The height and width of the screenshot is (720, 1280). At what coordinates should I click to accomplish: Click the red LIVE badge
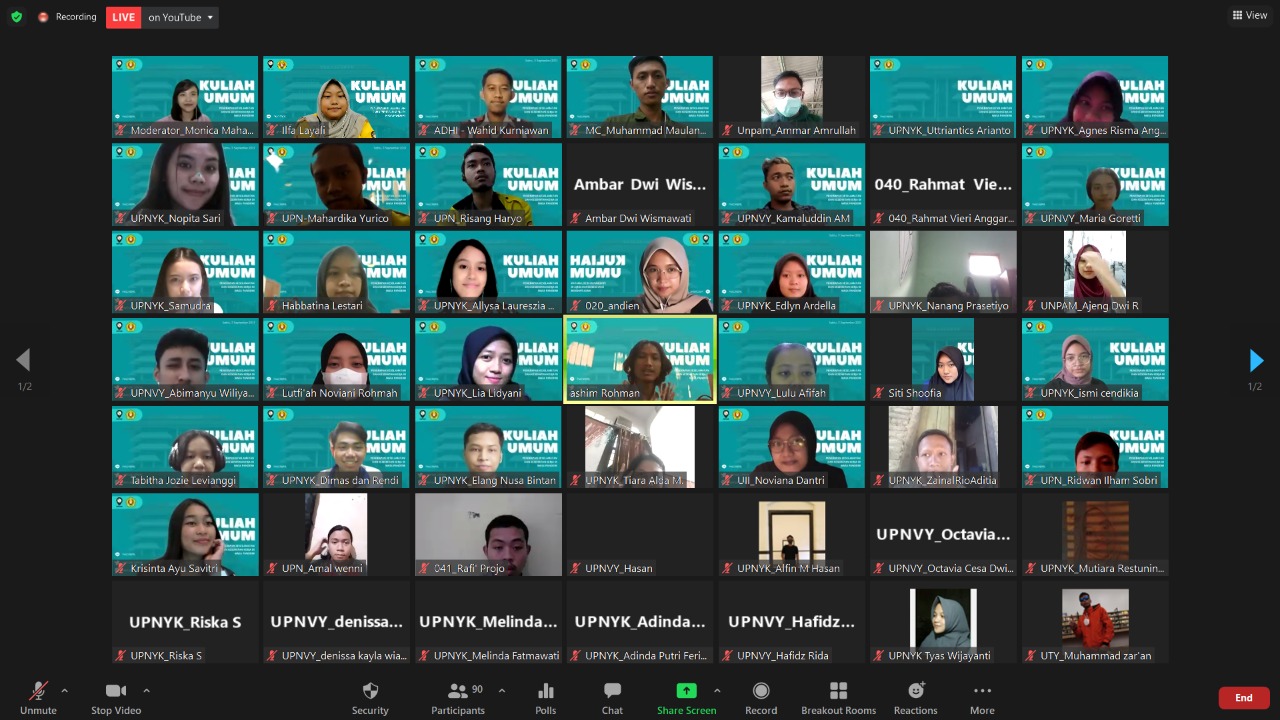(x=124, y=17)
